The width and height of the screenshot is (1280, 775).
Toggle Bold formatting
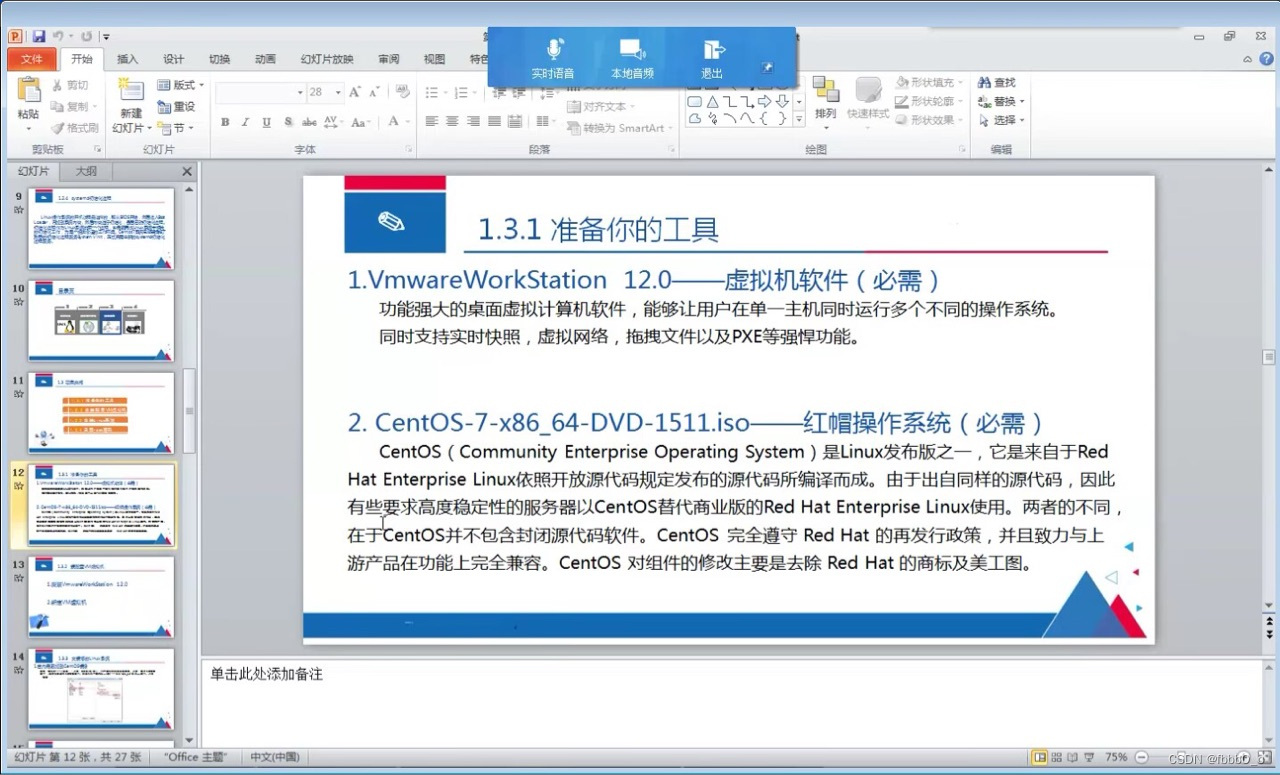225,122
